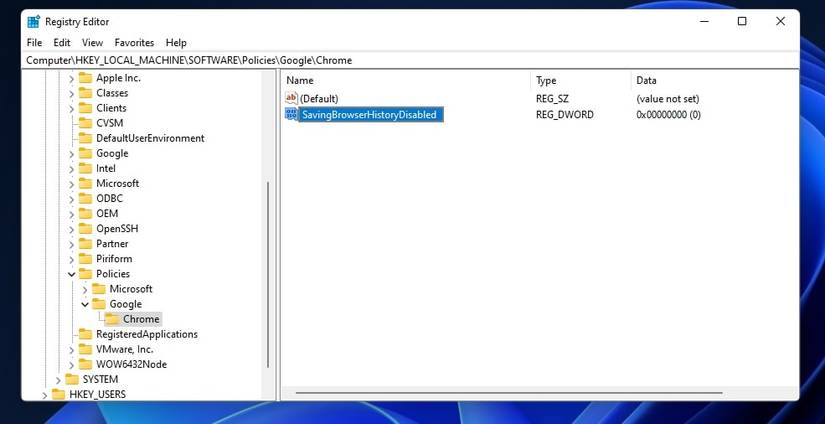
Task: Click the DefaultUserEnvironment folder icon
Action: 85,138
